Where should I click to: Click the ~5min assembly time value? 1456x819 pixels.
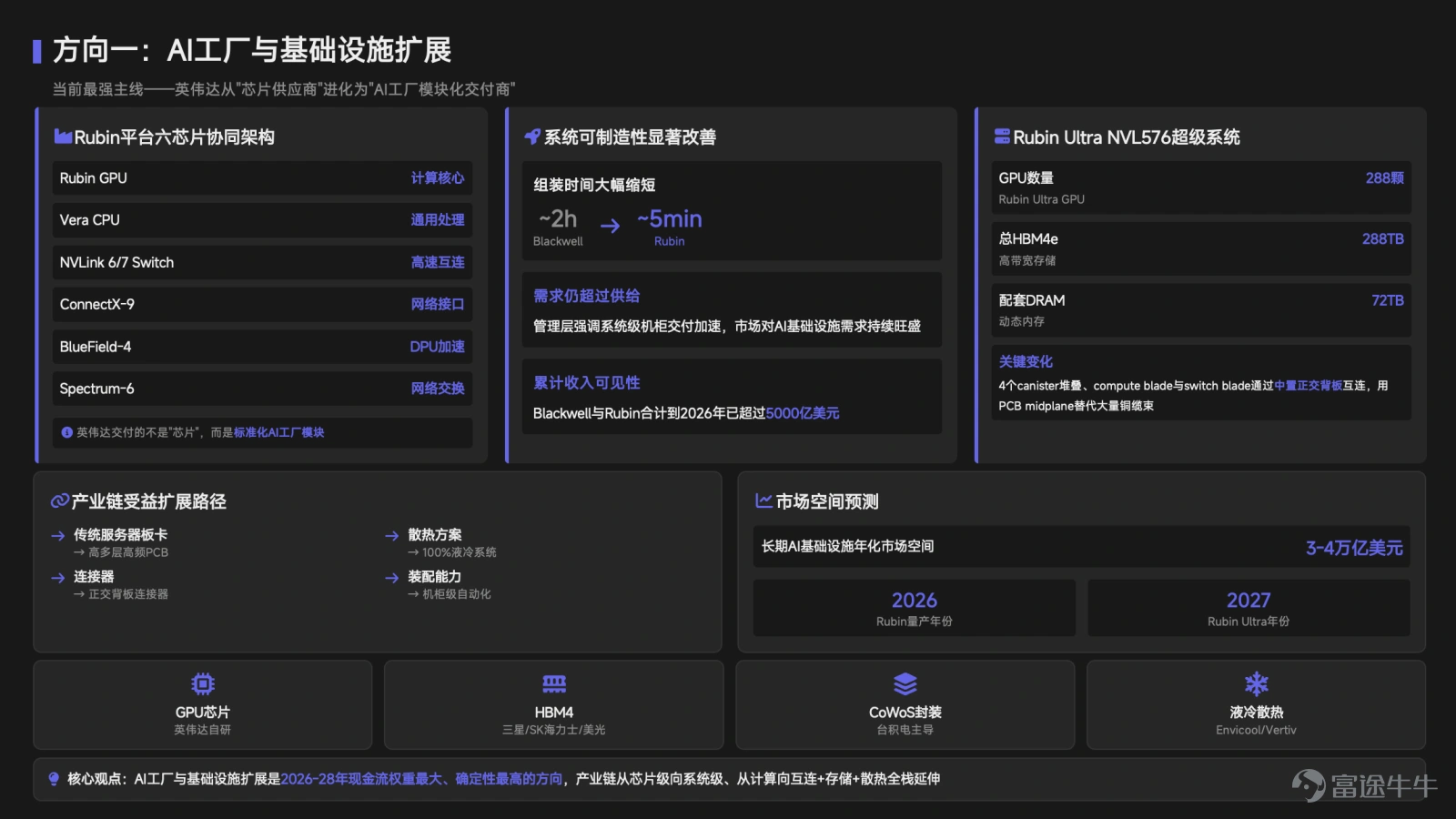(670, 218)
